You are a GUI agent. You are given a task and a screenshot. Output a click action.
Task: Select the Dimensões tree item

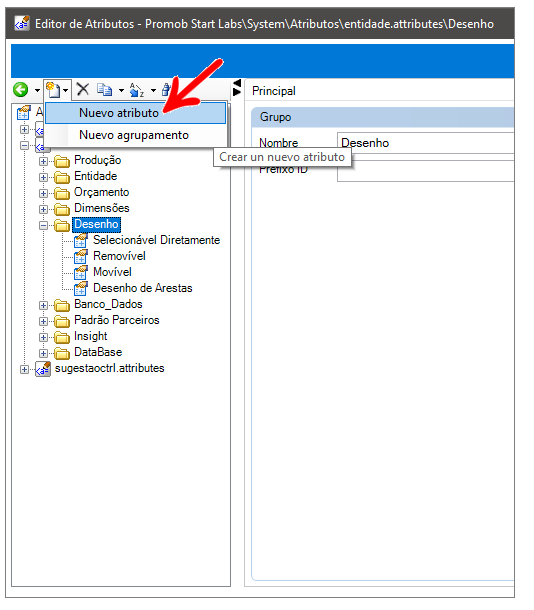[102, 208]
